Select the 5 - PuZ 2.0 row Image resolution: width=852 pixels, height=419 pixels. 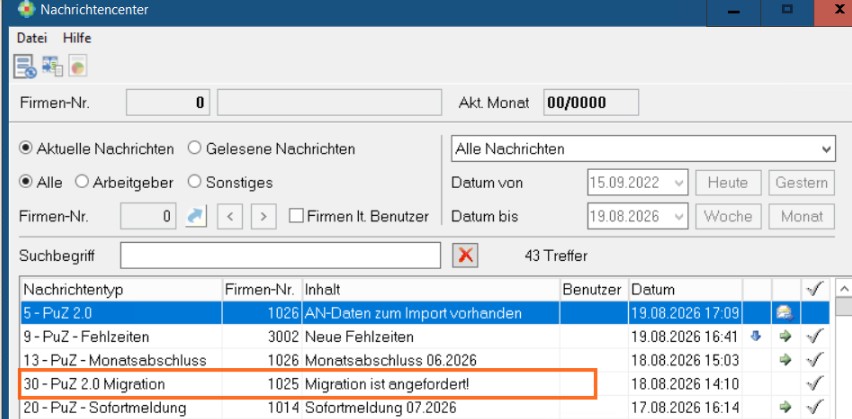425,313
